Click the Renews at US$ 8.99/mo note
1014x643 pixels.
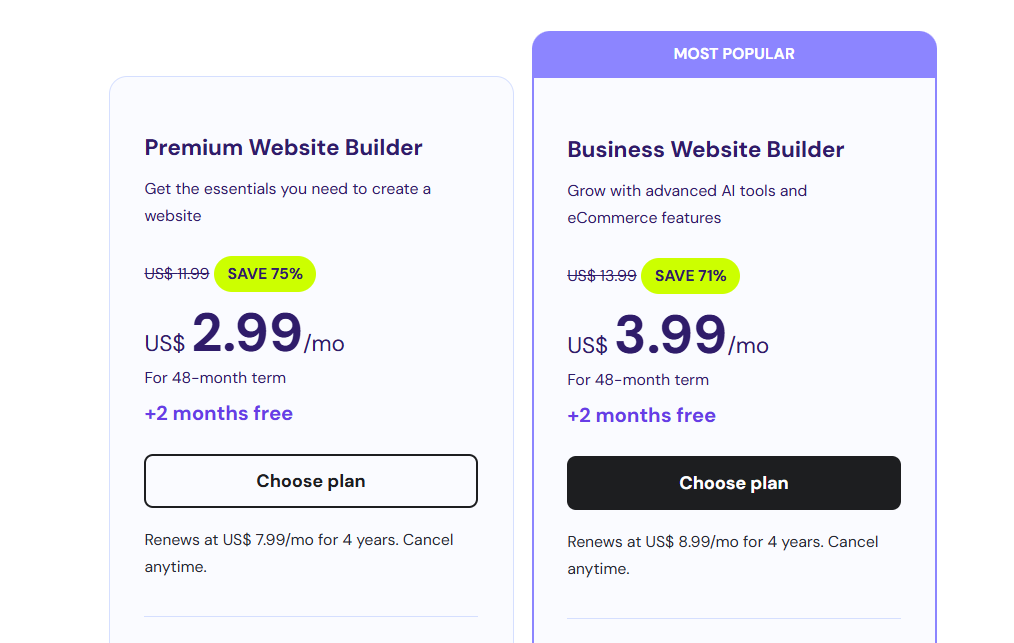point(722,555)
